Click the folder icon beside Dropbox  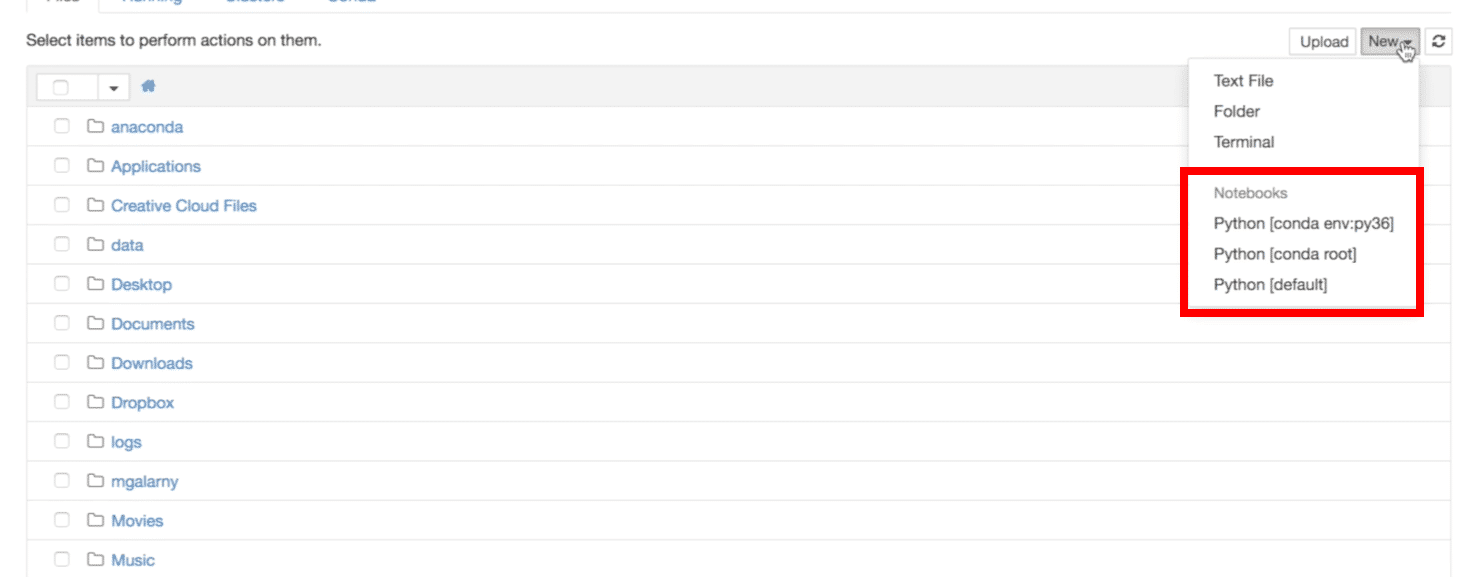(95, 403)
